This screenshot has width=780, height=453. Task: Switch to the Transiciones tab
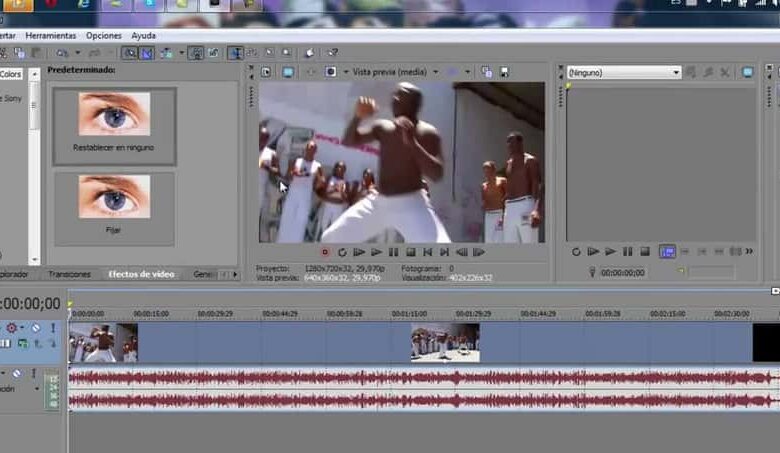point(69,274)
